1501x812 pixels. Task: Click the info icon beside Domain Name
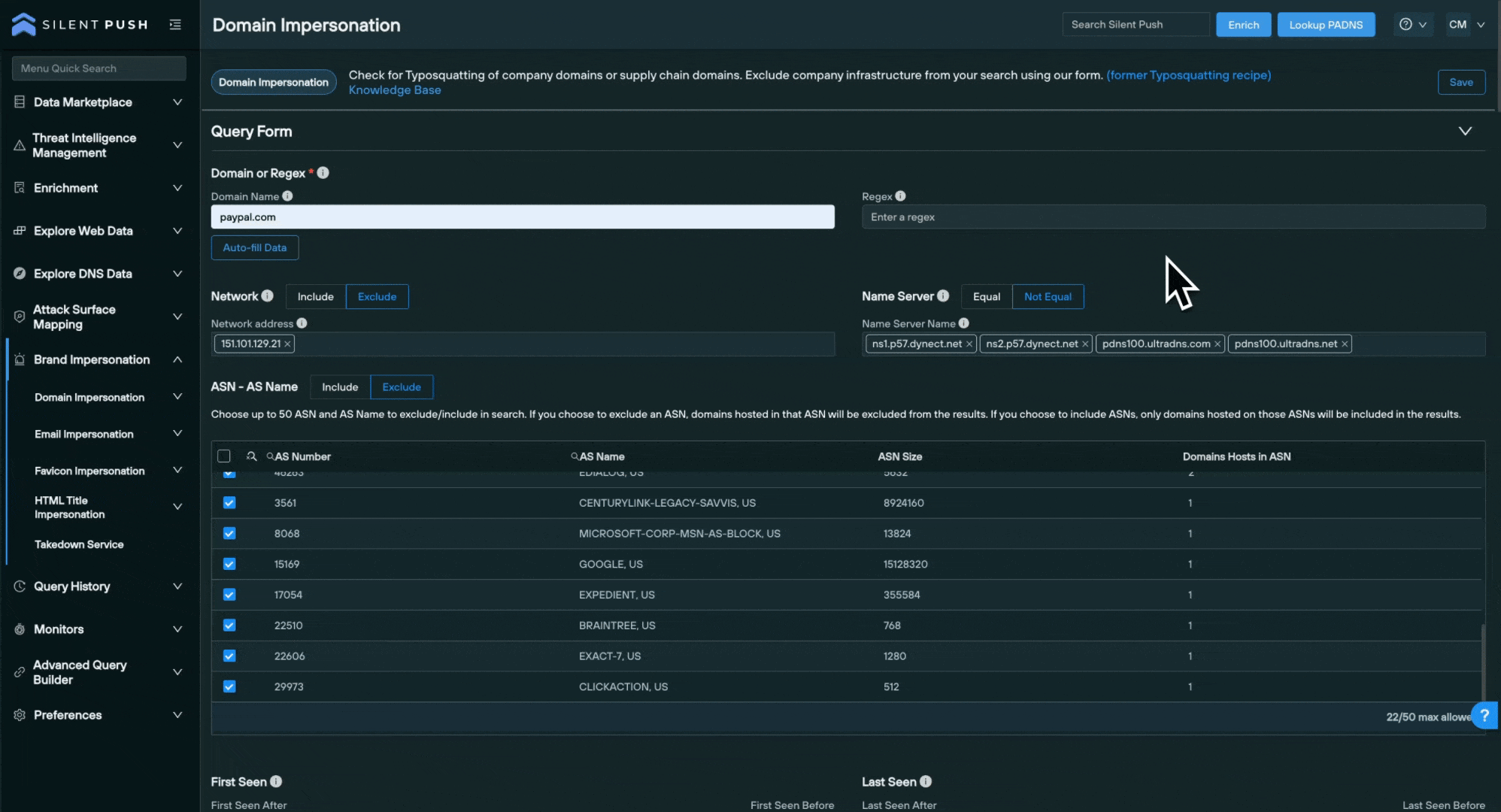tap(287, 196)
